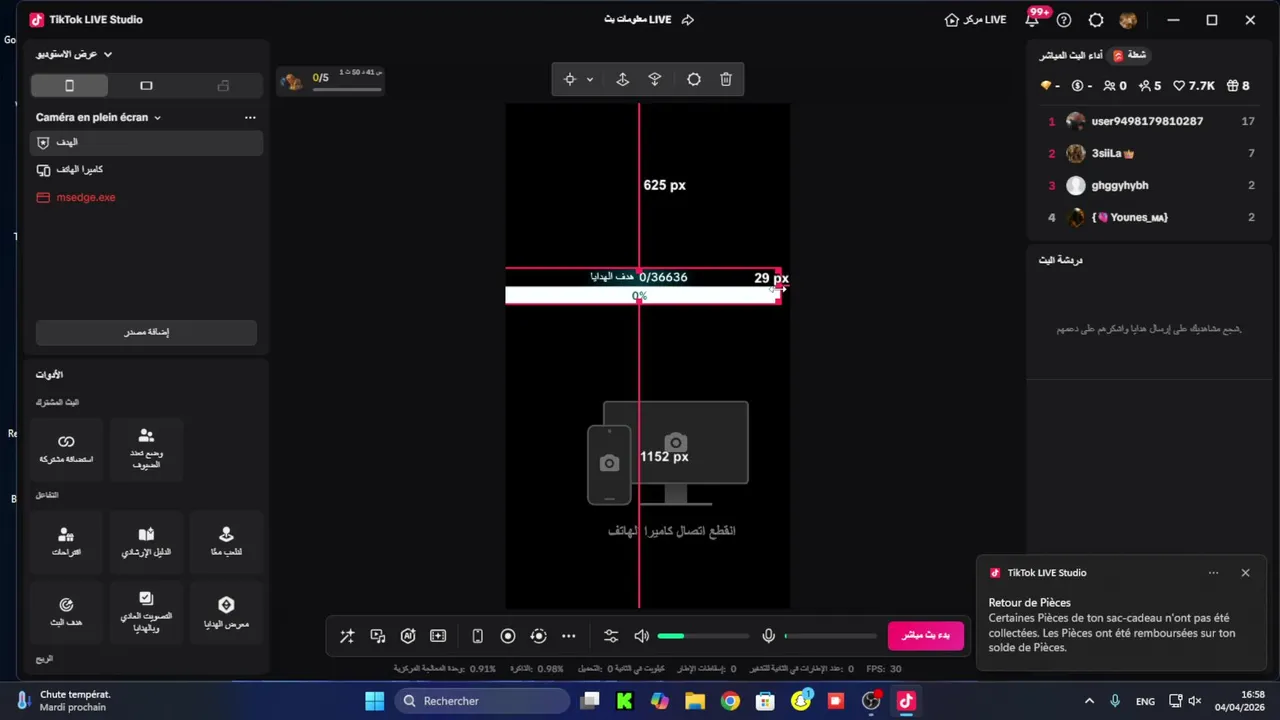This screenshot has height=720, width=1280.
Task: Click the 0/5 mission progress widget
Action: click(x=332, y=80)
